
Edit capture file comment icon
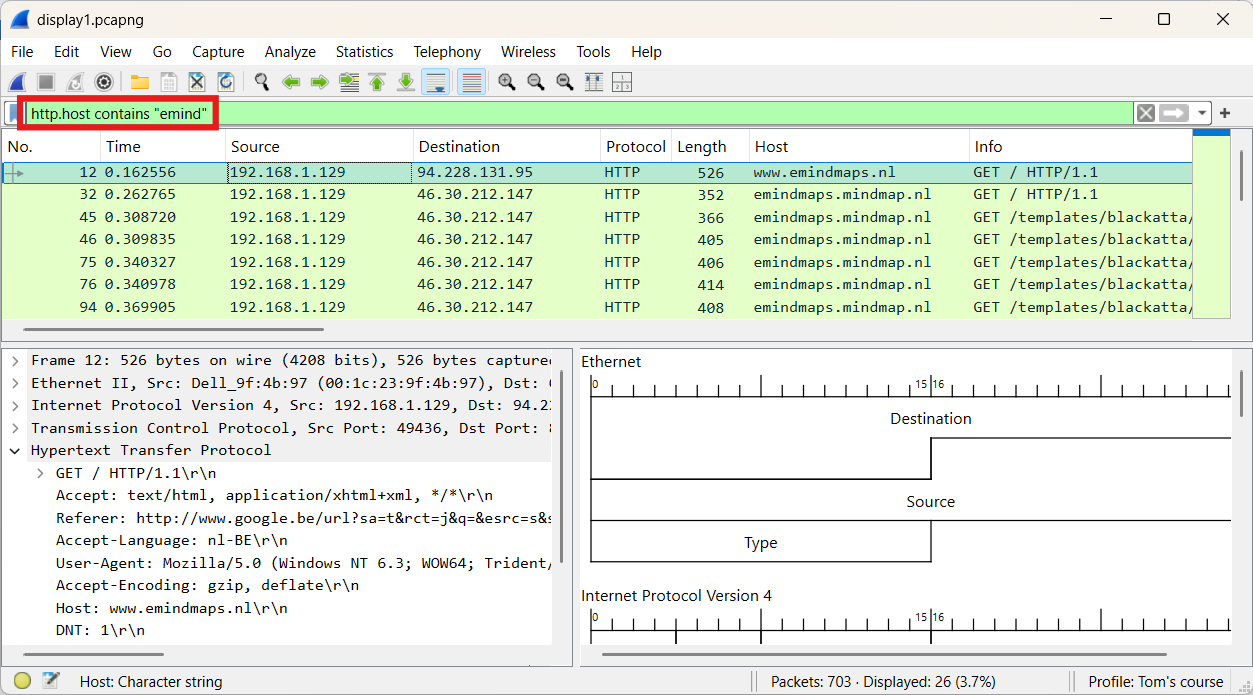click(x=52, y=681)
